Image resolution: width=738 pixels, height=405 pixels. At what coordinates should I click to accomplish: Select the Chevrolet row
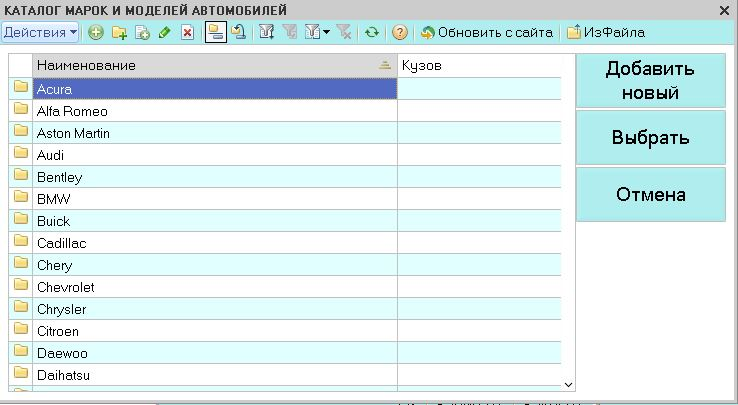click(285, 287)
